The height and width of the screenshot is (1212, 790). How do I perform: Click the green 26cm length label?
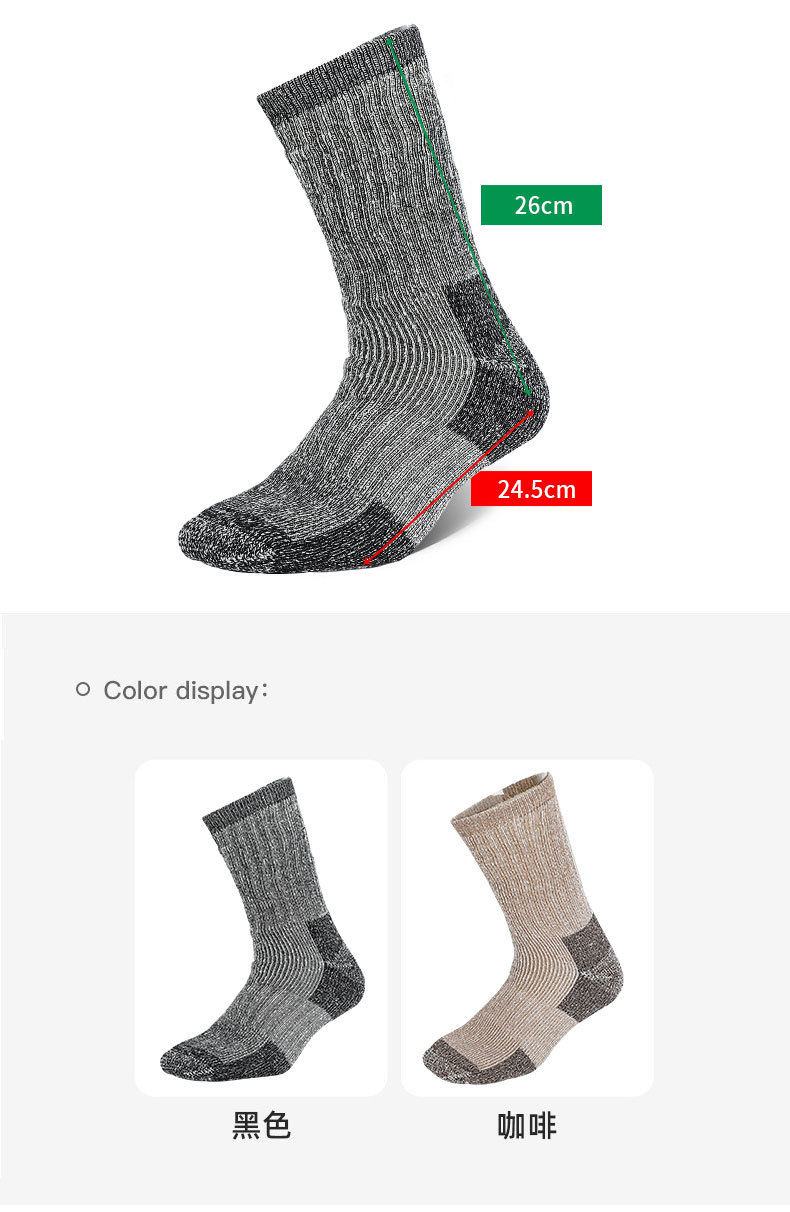tap(541, 205)
